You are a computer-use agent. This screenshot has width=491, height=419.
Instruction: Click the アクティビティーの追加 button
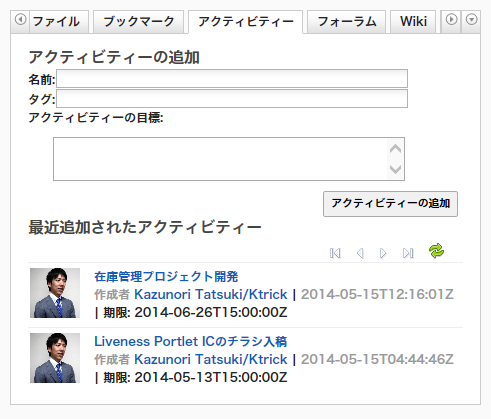coord(390,204)
